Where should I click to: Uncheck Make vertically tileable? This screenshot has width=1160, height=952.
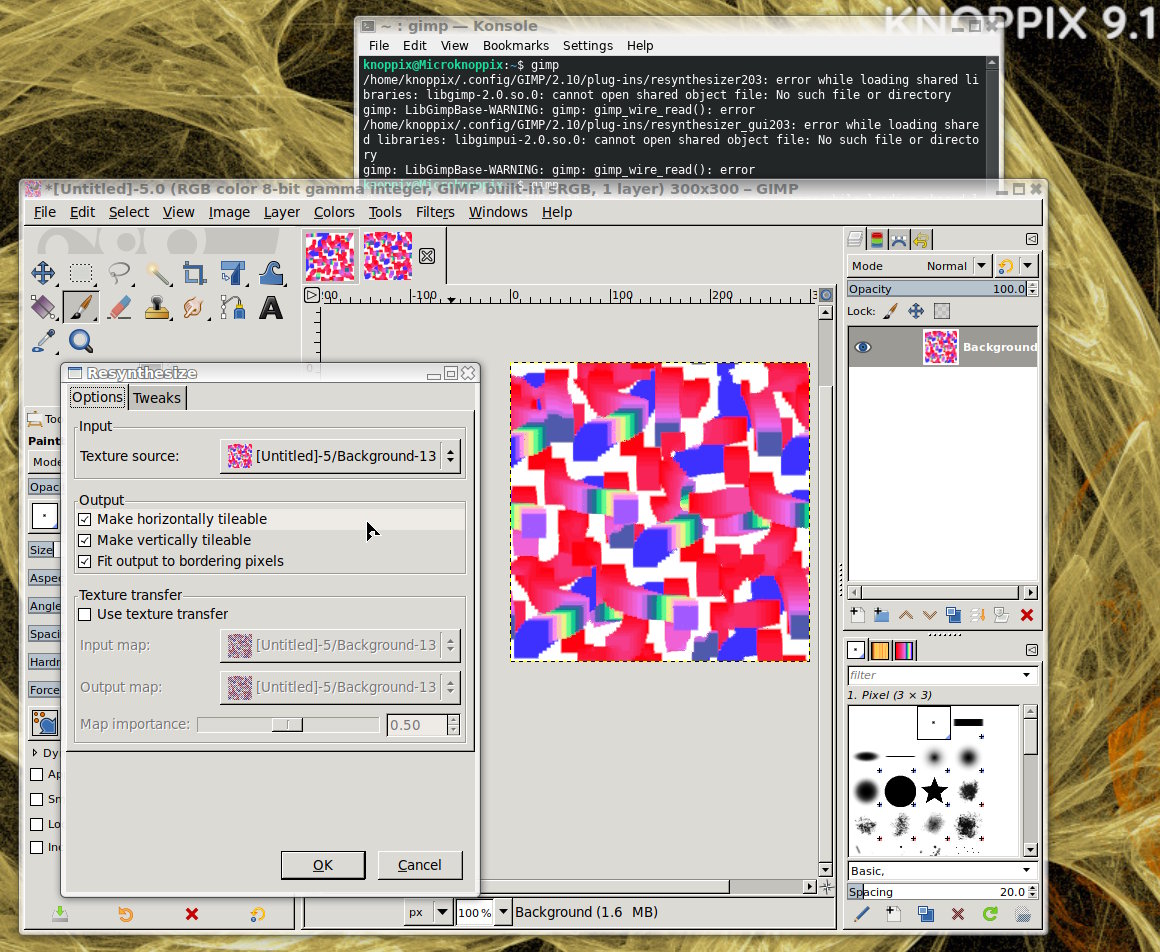[x=85, y=540]
